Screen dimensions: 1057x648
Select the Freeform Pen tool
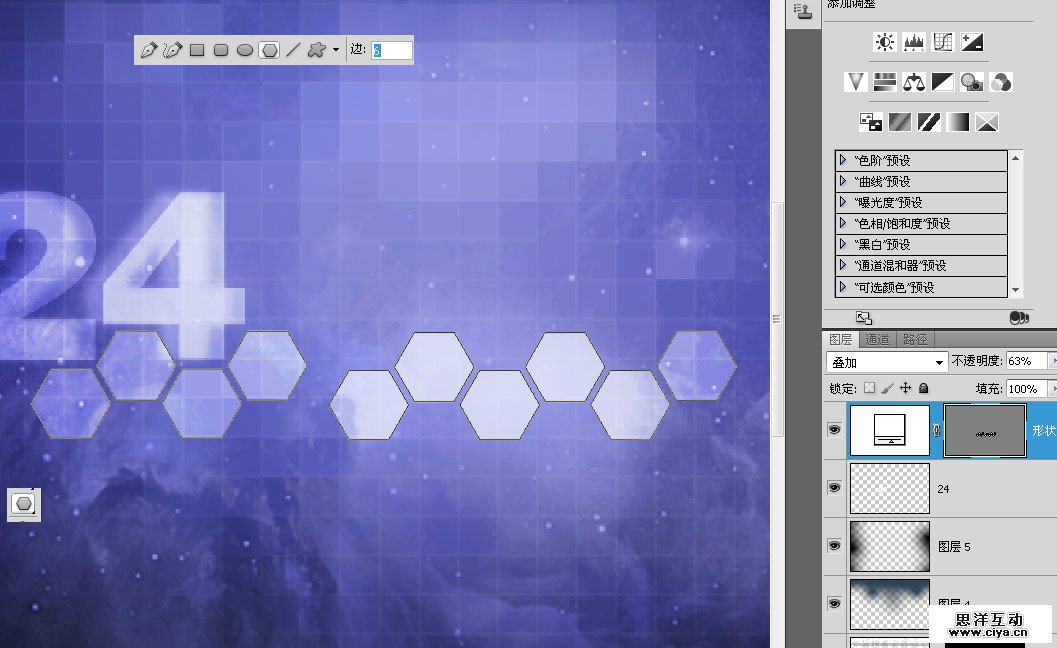point(172,50)
